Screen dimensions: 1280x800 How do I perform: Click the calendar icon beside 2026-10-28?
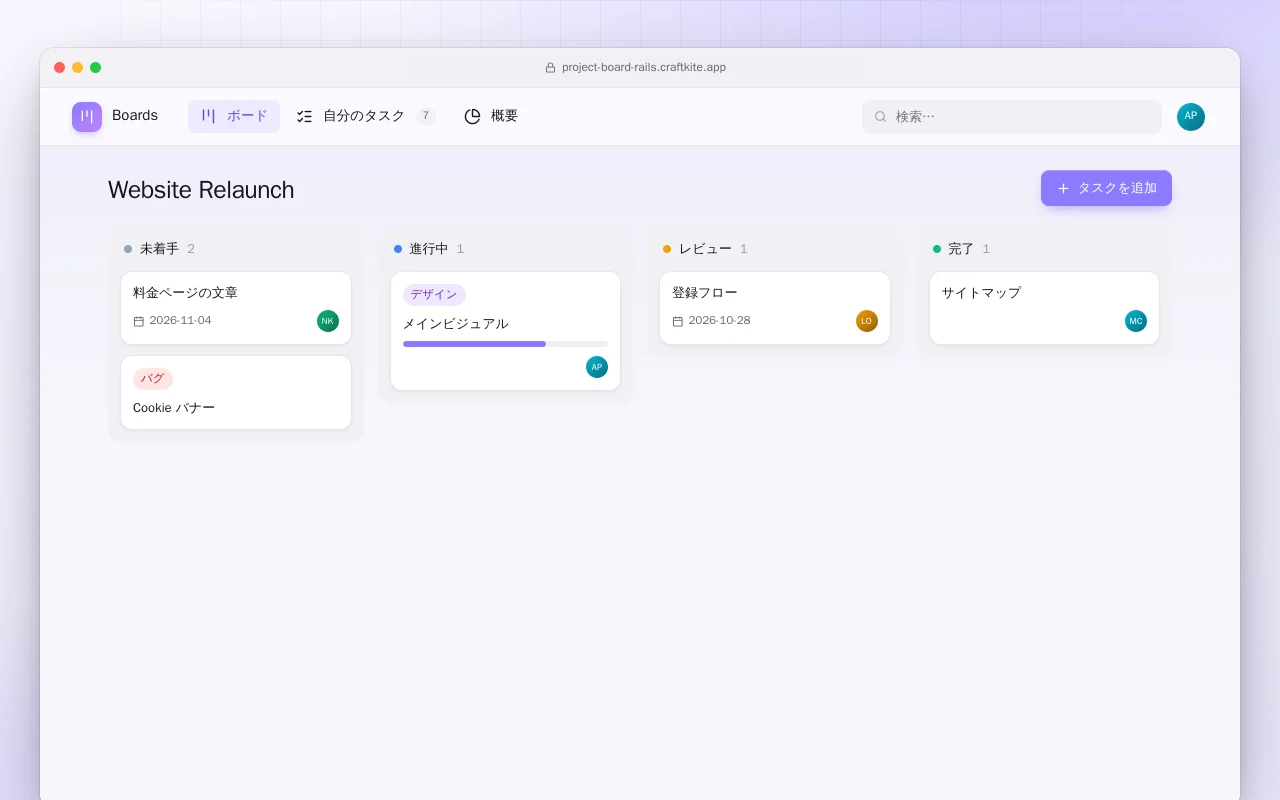pyautogui.click(x=678, y=321)
